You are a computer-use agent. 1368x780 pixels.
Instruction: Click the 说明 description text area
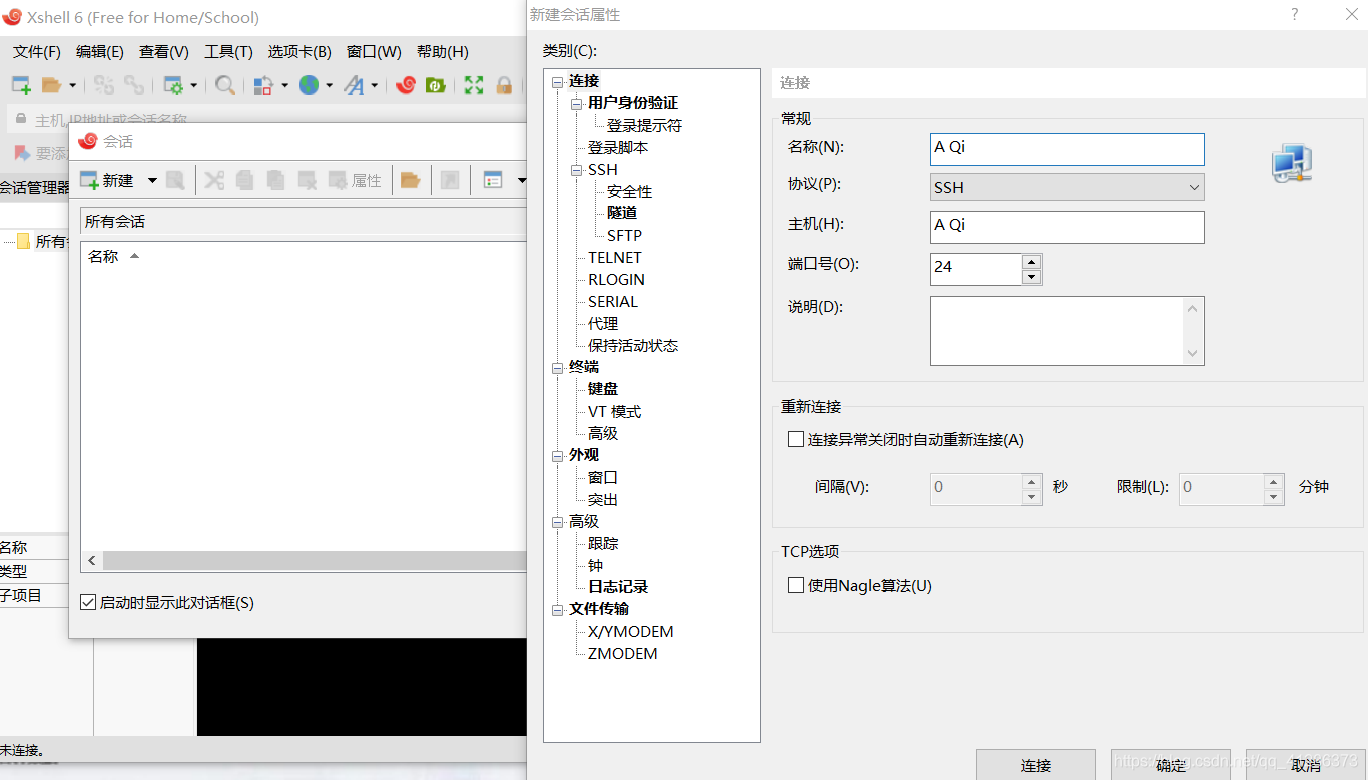[x=1067, y=331]
